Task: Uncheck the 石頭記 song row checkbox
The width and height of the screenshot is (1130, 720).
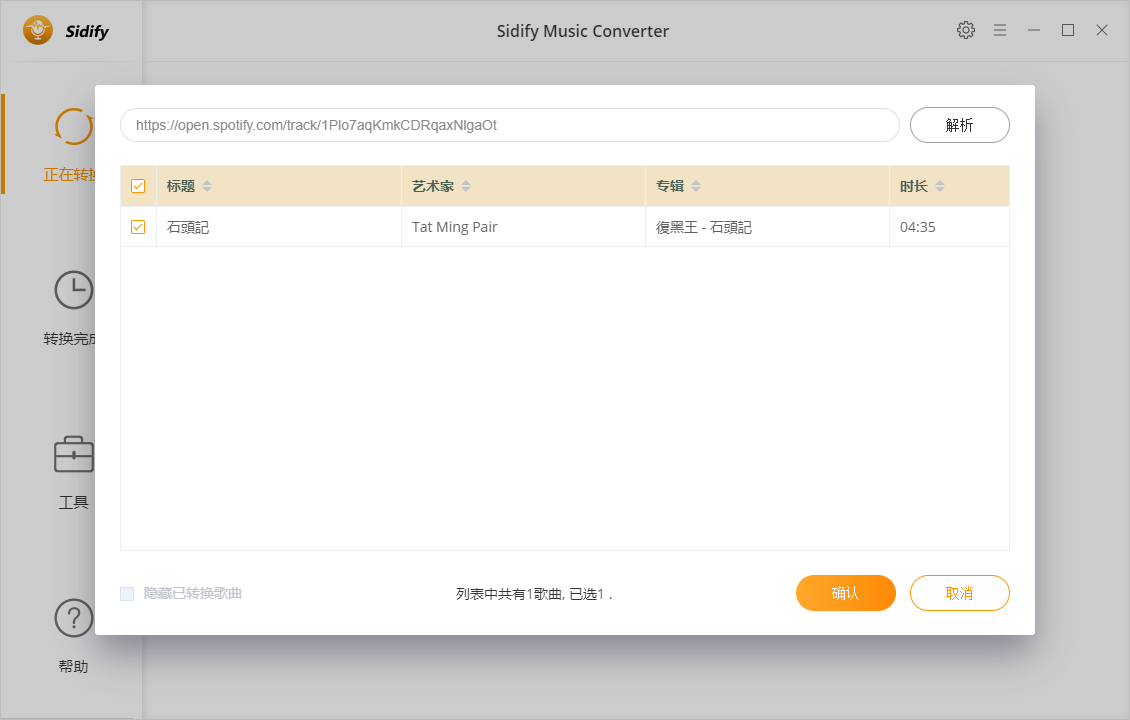Action: tap(138, 227)
